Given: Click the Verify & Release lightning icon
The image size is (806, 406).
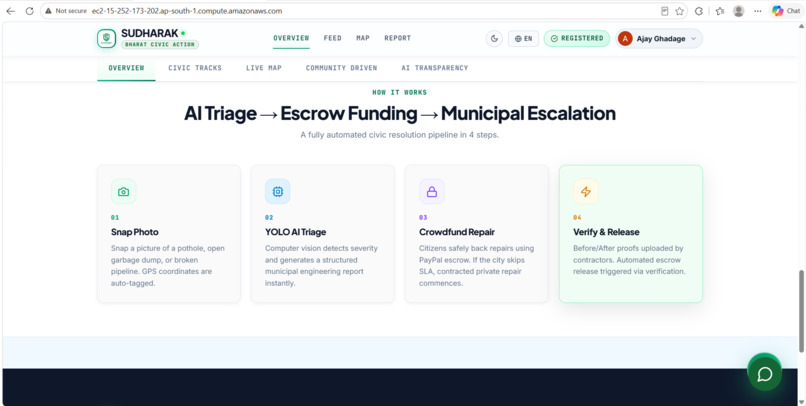Looking at the screenshot, I should pyautogui.click(x=586, y=192).
